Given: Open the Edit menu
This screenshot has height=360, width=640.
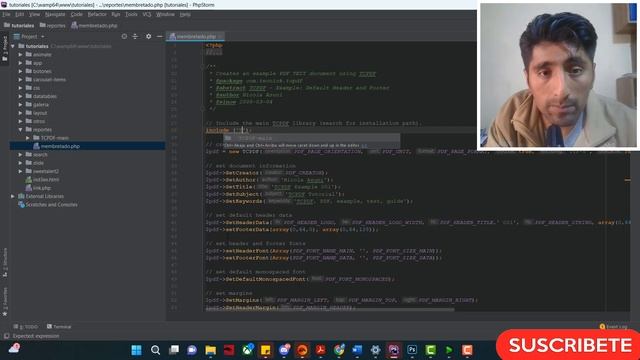Looking at the screenshot, I should point(20,14).
